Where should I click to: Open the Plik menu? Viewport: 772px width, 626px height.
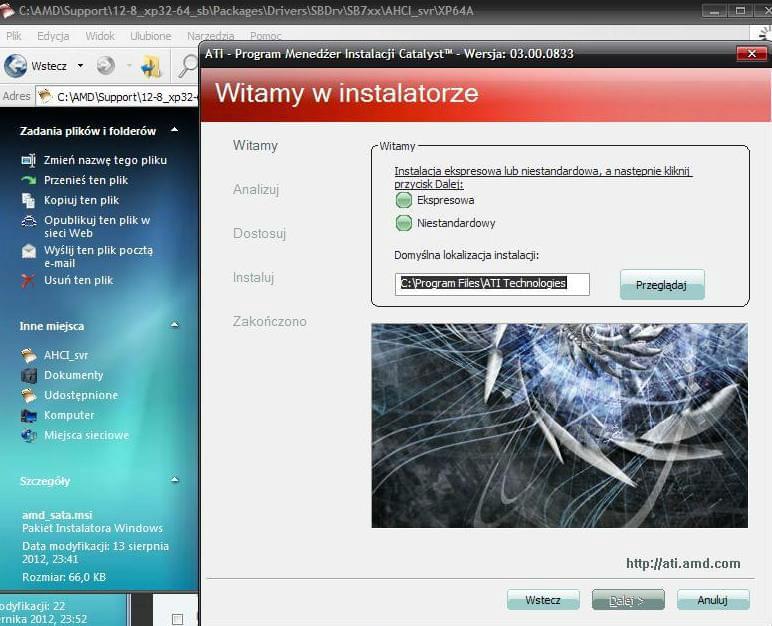click(14, 36)
